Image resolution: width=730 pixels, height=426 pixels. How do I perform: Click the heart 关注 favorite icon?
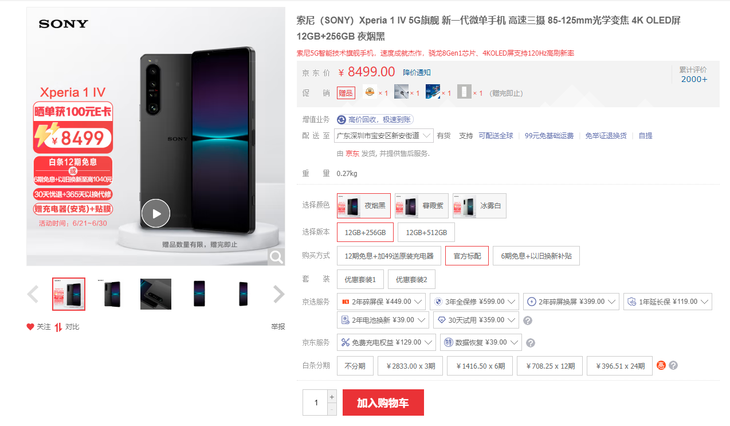pos(30,327)
